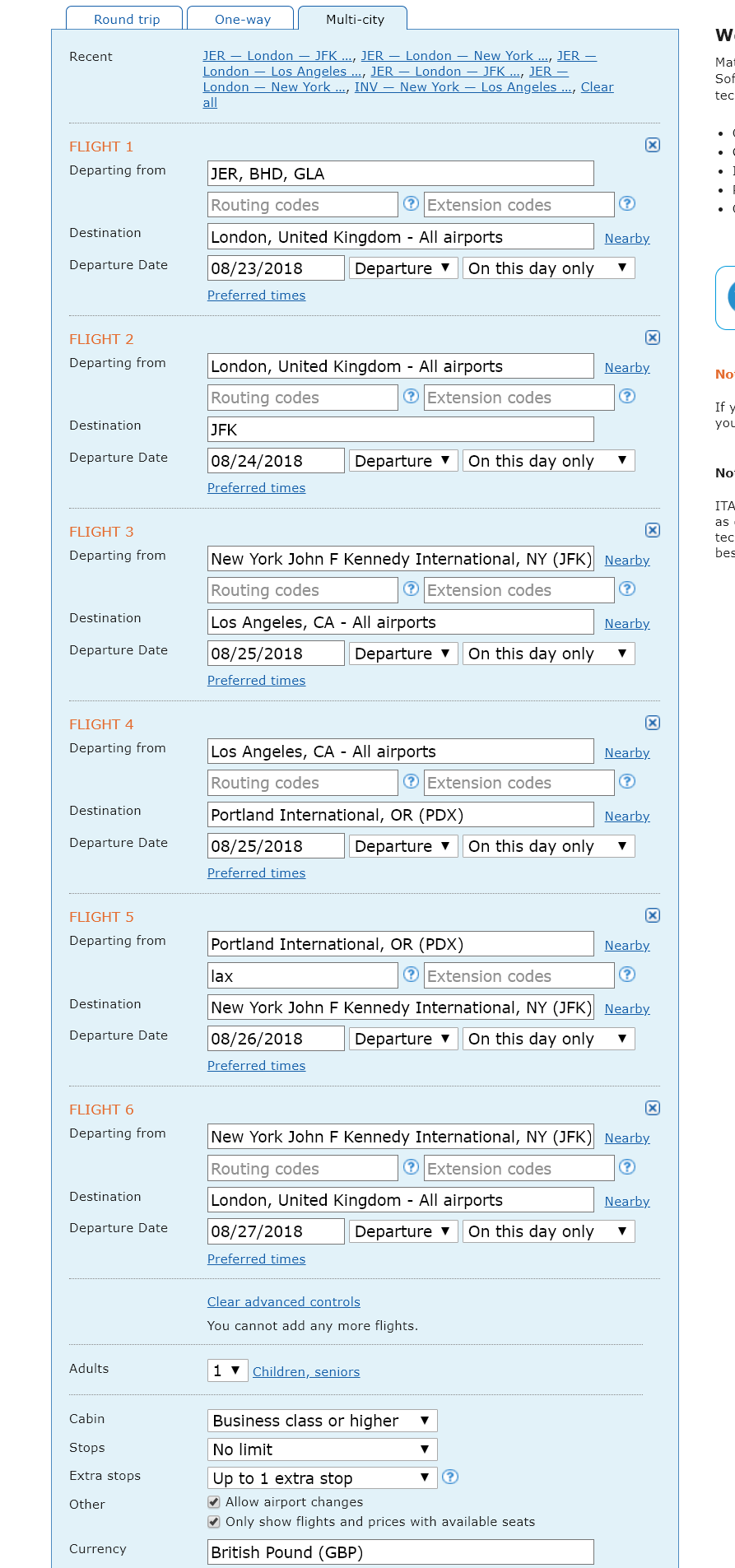This screenshot has width=735, height=1568.
Task: Open Children, seniors passenger link
Action: [x=305, y=1372]
